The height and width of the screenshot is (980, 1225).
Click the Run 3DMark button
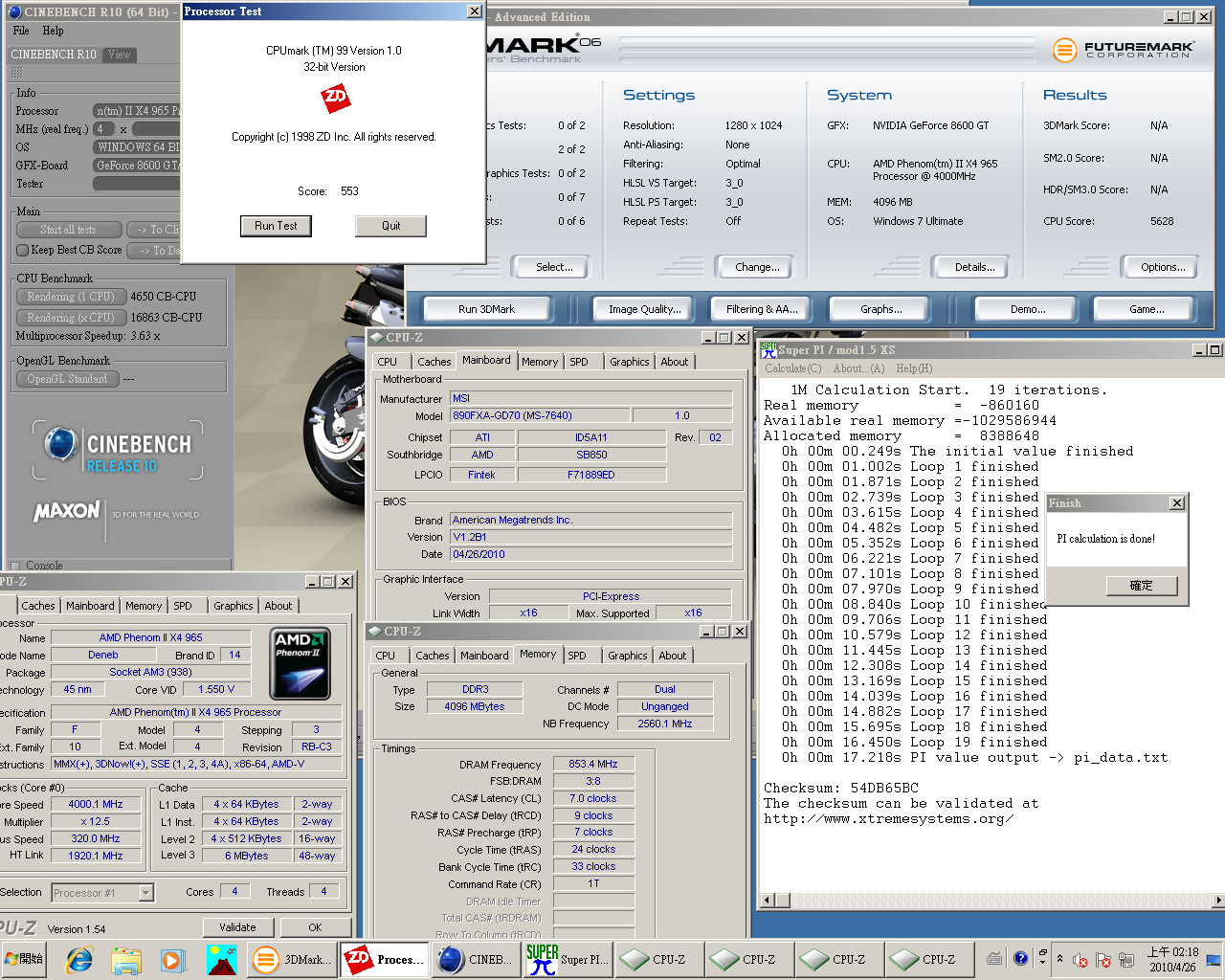coord(487,309)
